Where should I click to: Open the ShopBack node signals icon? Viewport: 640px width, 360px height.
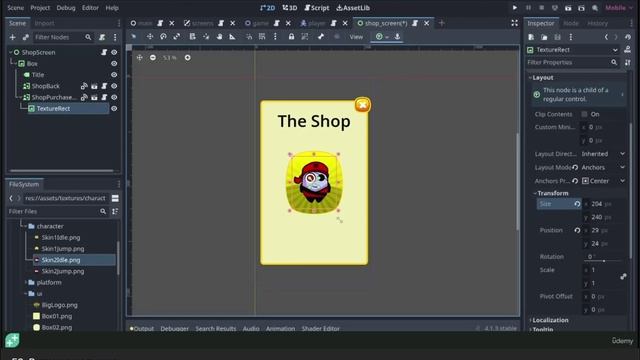pyautogui.click(x=84, y=86)
